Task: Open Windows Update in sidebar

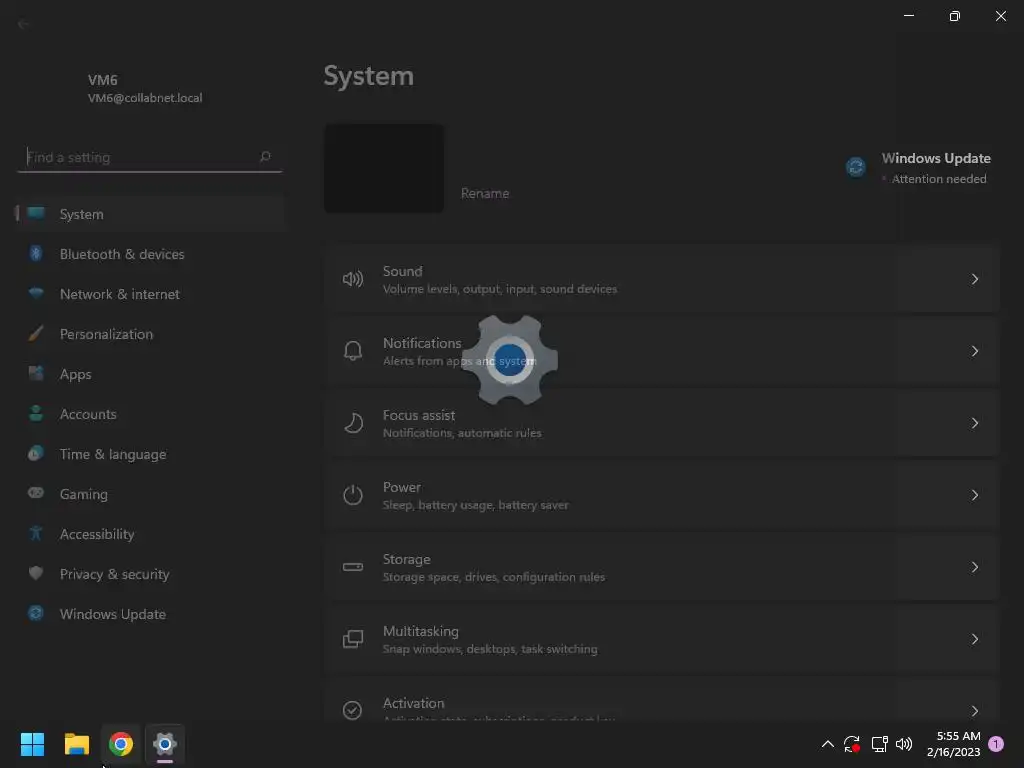Action: 150,614
